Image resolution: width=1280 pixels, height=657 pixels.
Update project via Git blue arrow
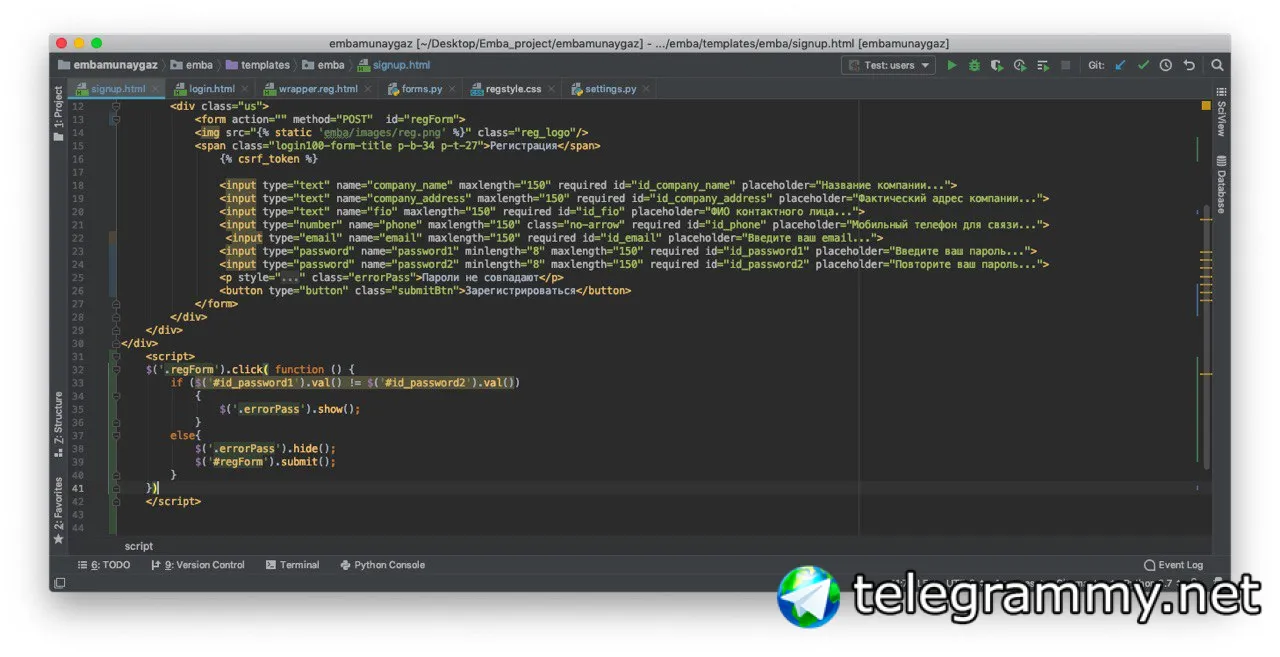1120,65
